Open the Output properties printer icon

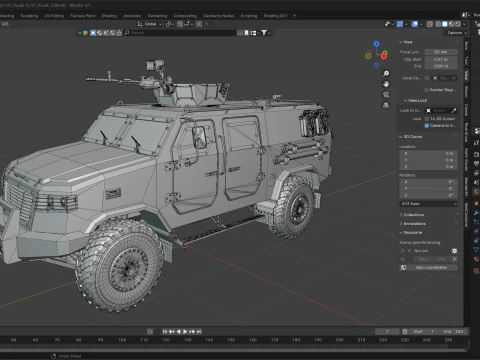[476, 163]
